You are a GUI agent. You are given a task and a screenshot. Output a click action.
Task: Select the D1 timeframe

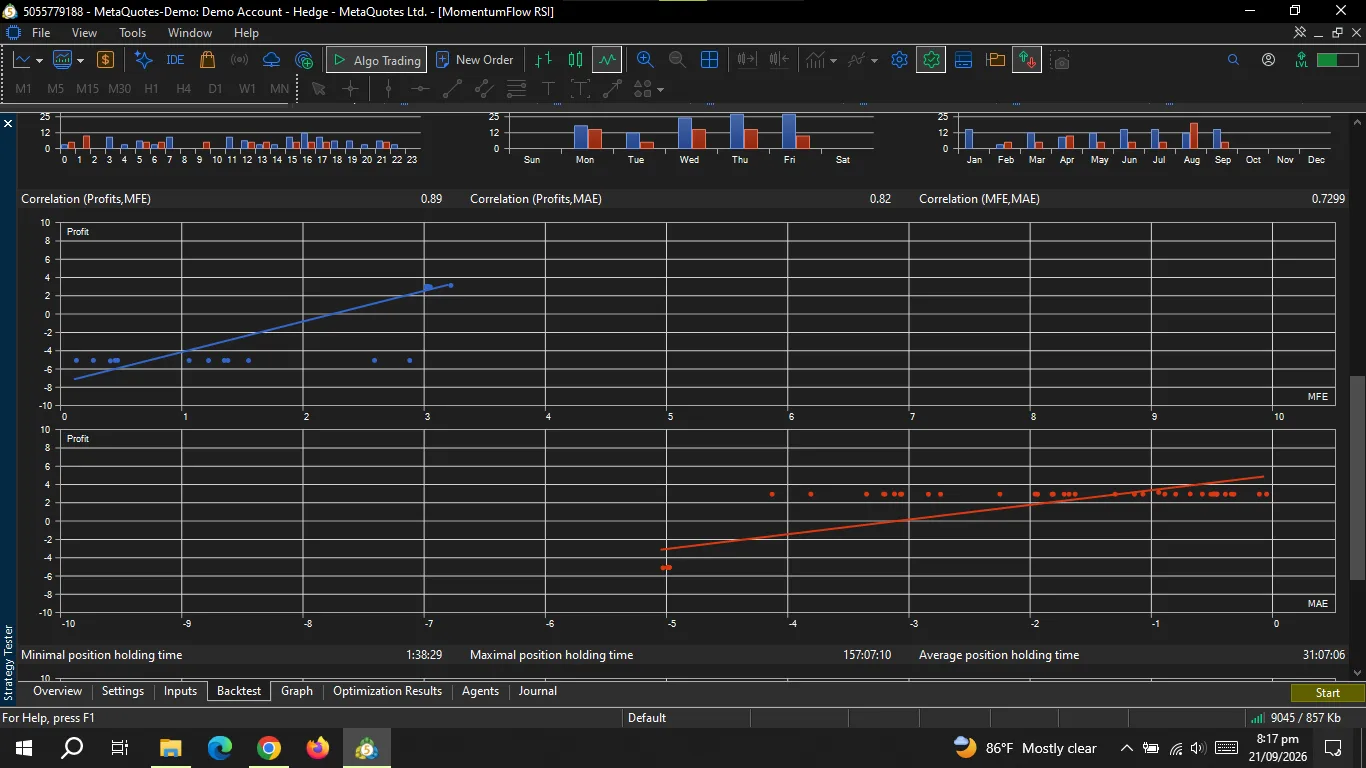tap(215, 89)
